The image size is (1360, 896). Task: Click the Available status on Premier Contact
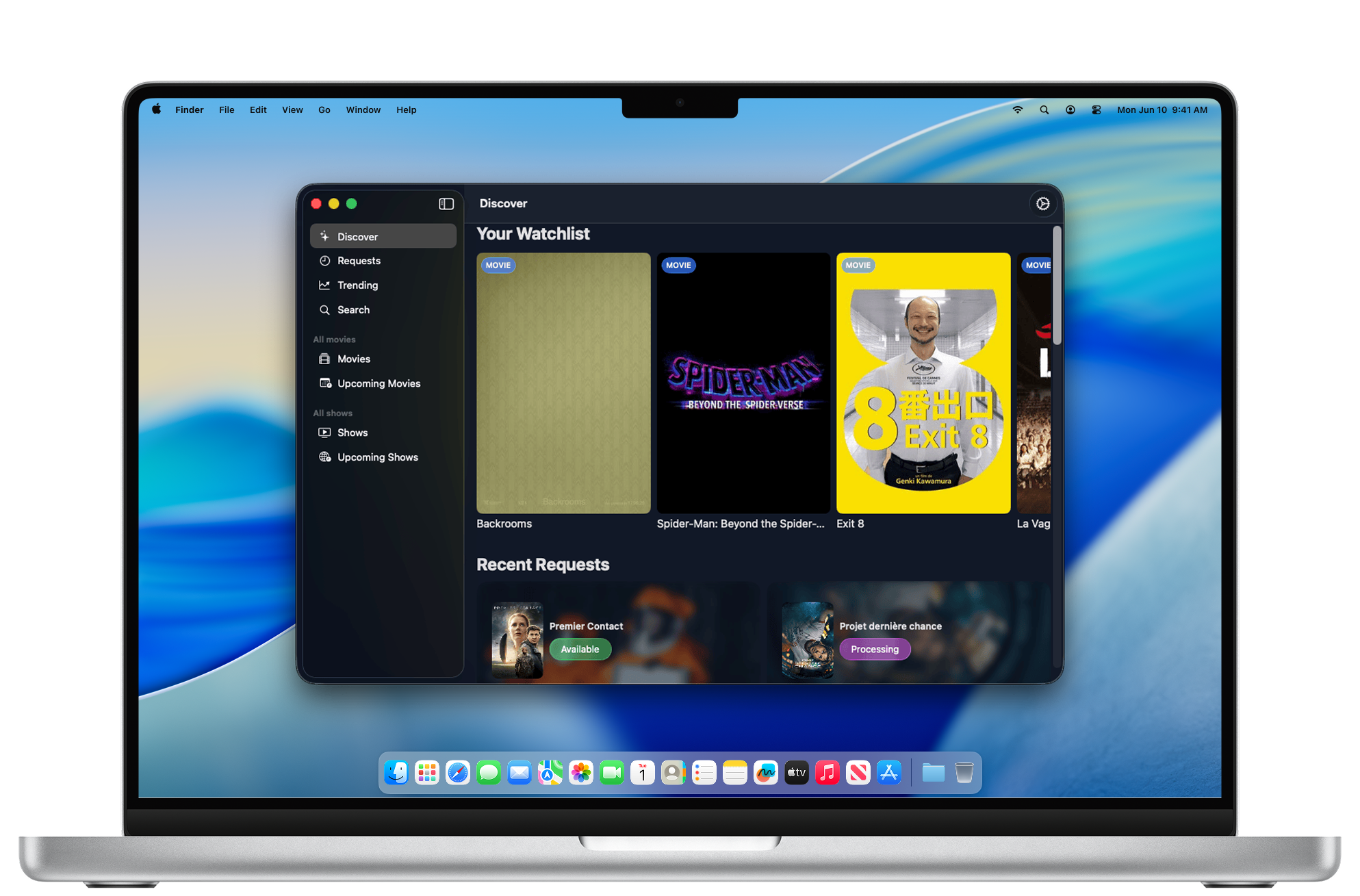coord(580,650)
